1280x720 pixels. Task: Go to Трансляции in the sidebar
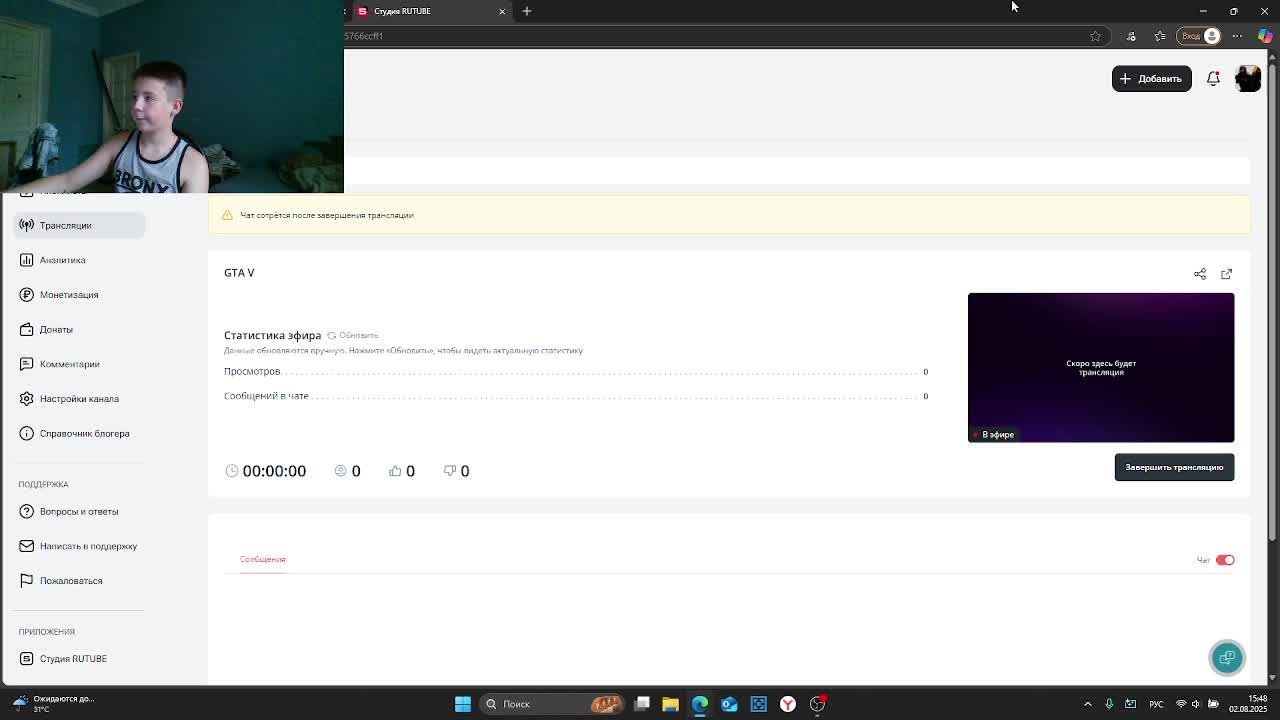coord(79,225)
